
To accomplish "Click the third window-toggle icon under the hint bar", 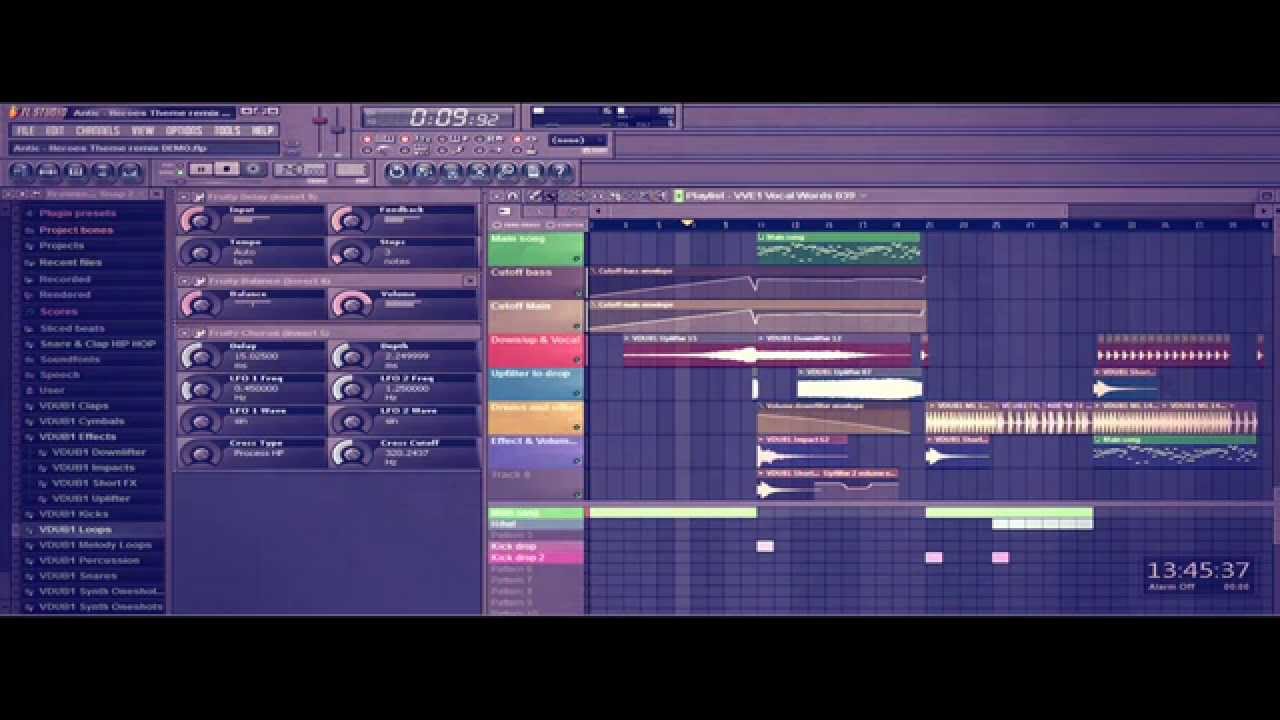I will point(76,172).
